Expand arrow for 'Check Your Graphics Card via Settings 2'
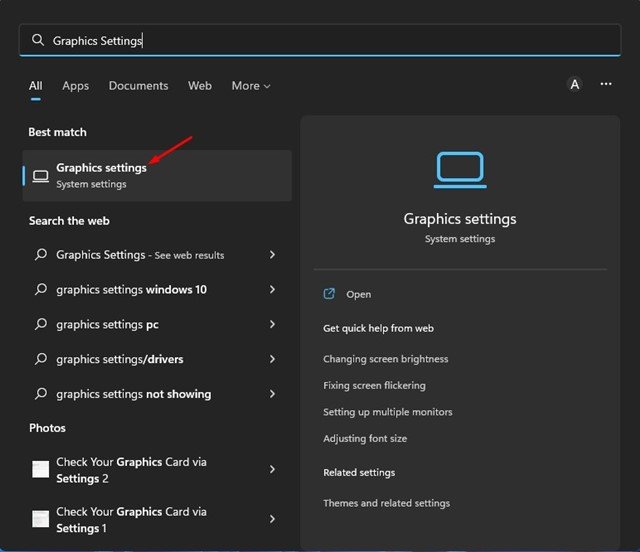640x552 pixels. tap(272, 470)
